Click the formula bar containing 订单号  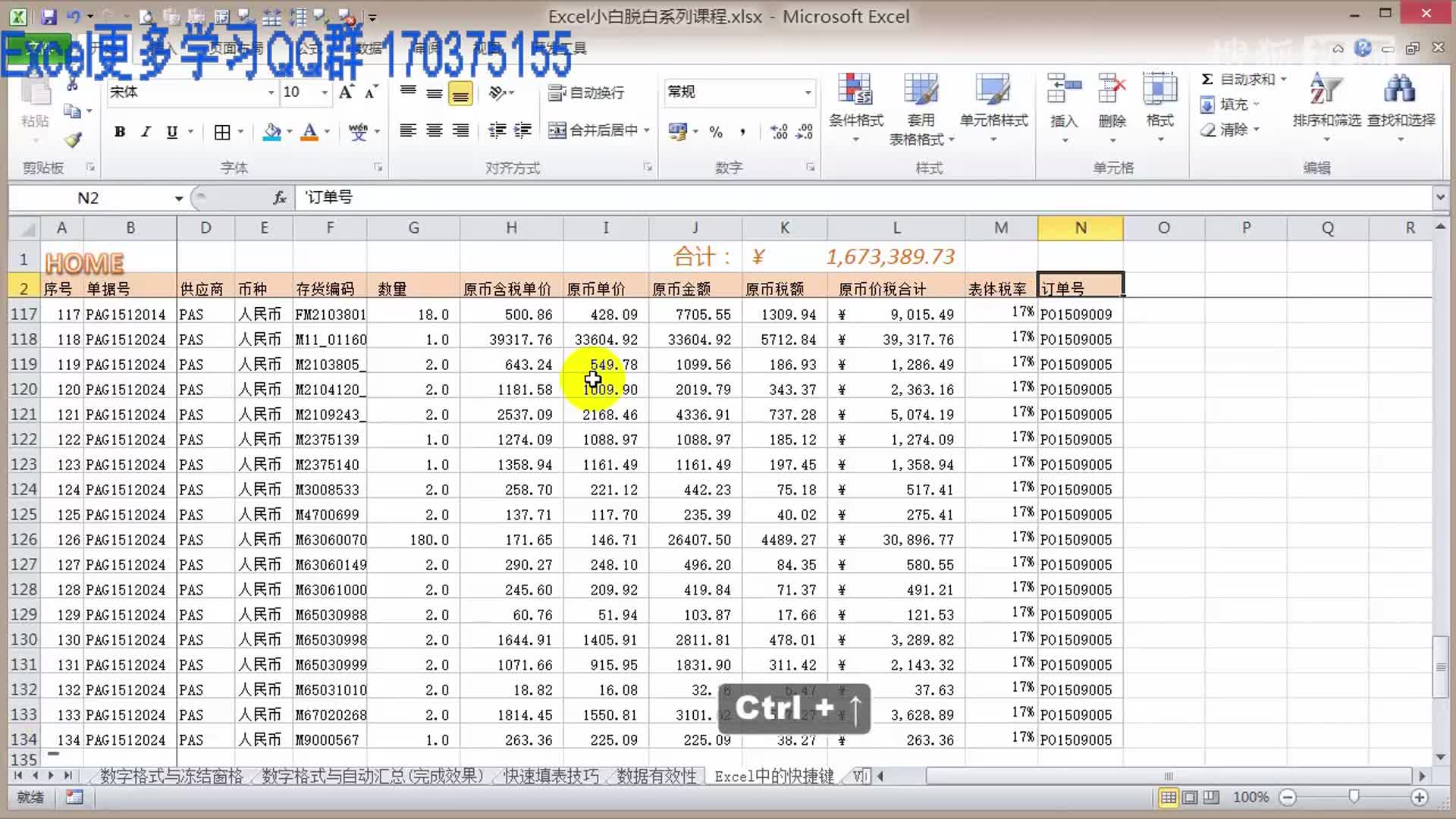(x=863, y=198)
